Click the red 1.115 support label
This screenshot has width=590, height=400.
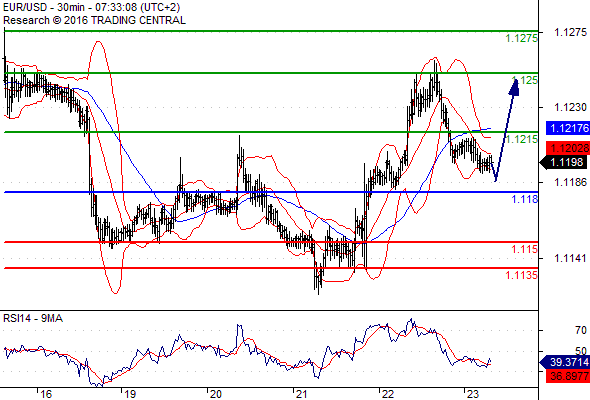(x=525, y=249)
